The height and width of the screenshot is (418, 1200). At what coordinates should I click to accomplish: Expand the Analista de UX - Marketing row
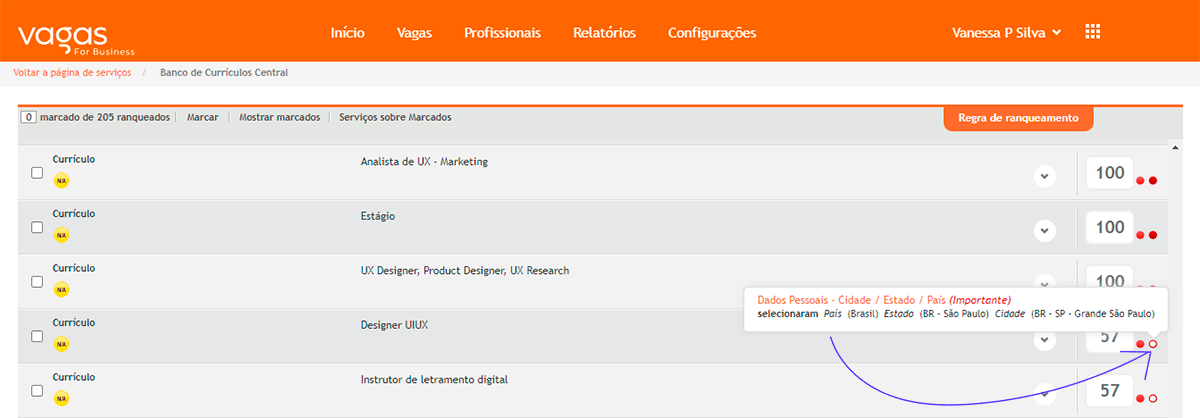[1044, 176]
